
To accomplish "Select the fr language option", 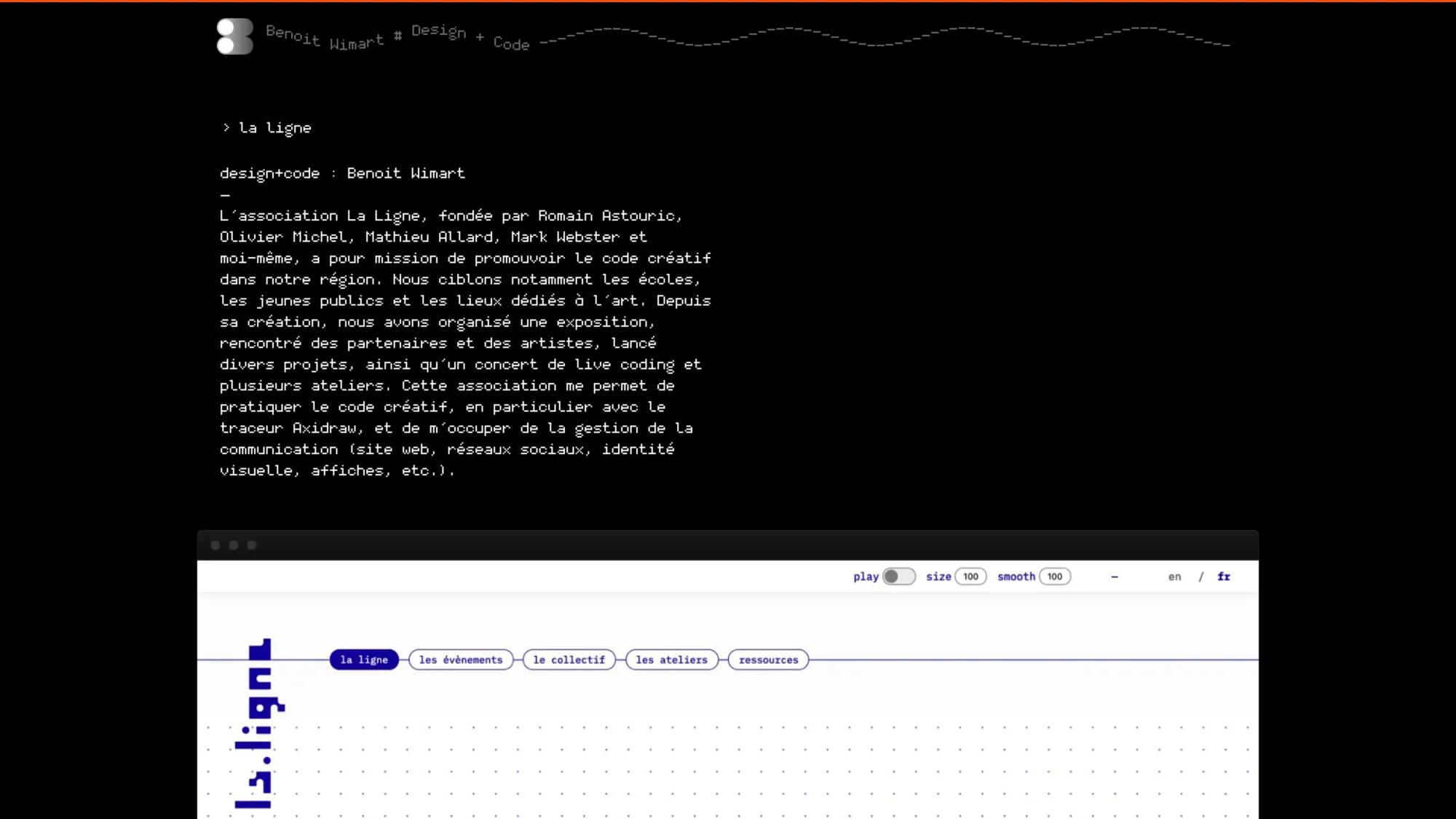I will pyautogui.click(x=1224, y=577).
